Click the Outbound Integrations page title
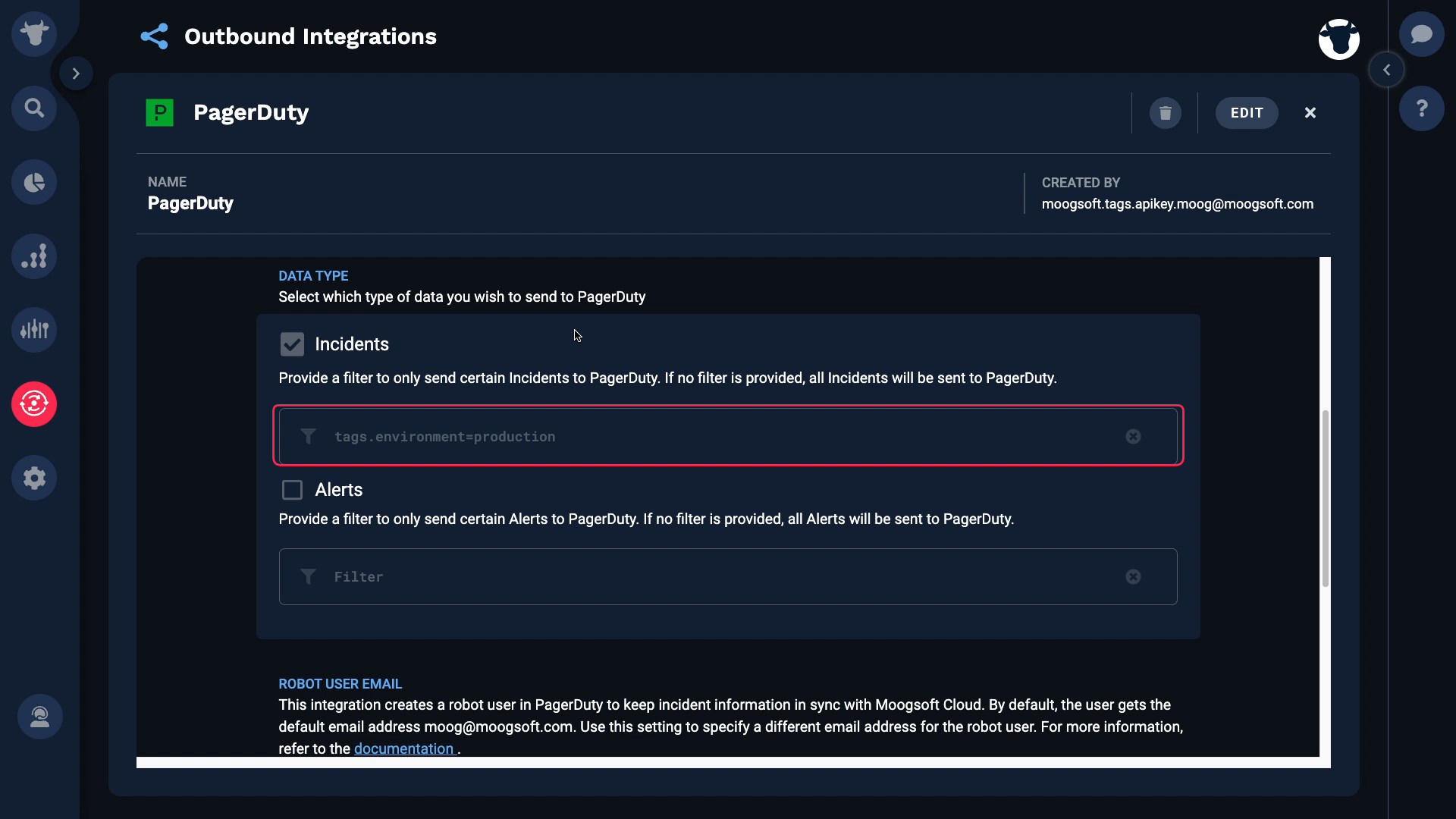Image resolution: width=1456 pixels, height=819 pixels. click(310, 36)
